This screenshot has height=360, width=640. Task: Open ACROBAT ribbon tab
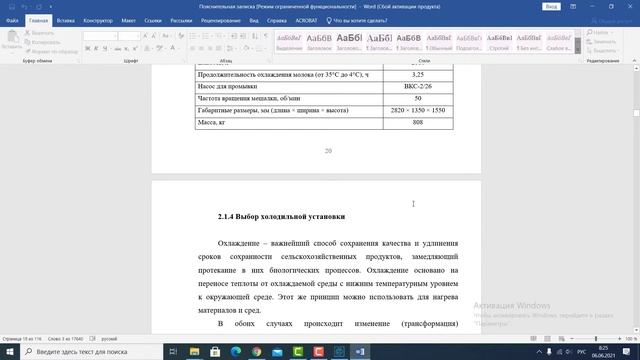[x=306, y=20]
